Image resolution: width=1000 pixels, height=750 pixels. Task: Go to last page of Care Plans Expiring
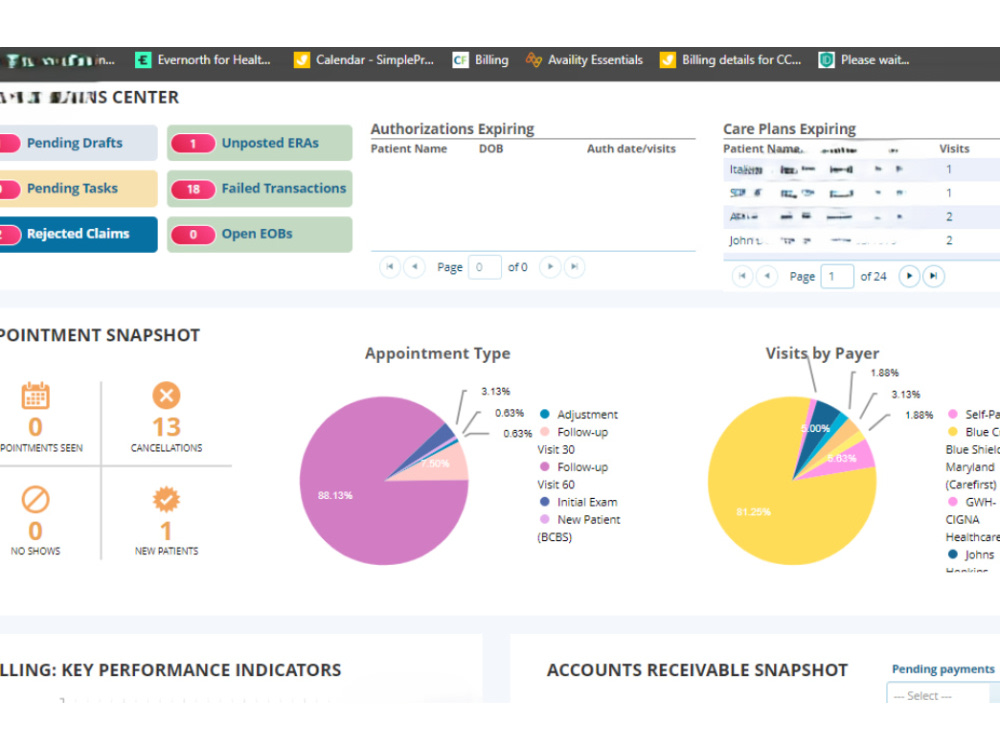coord(934,276)
